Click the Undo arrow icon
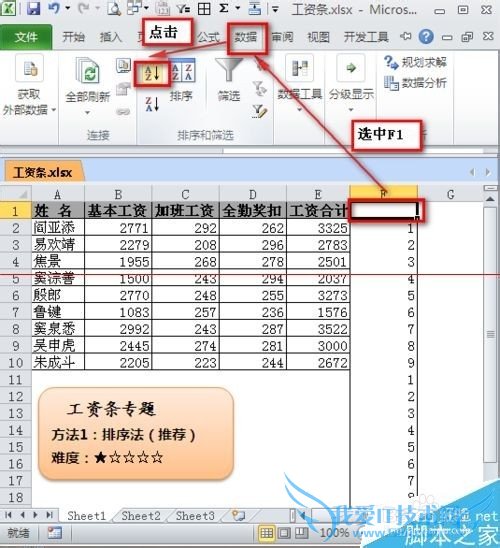Image resolution: width=500 pixels, height=548 pixels. pos(54,8)
